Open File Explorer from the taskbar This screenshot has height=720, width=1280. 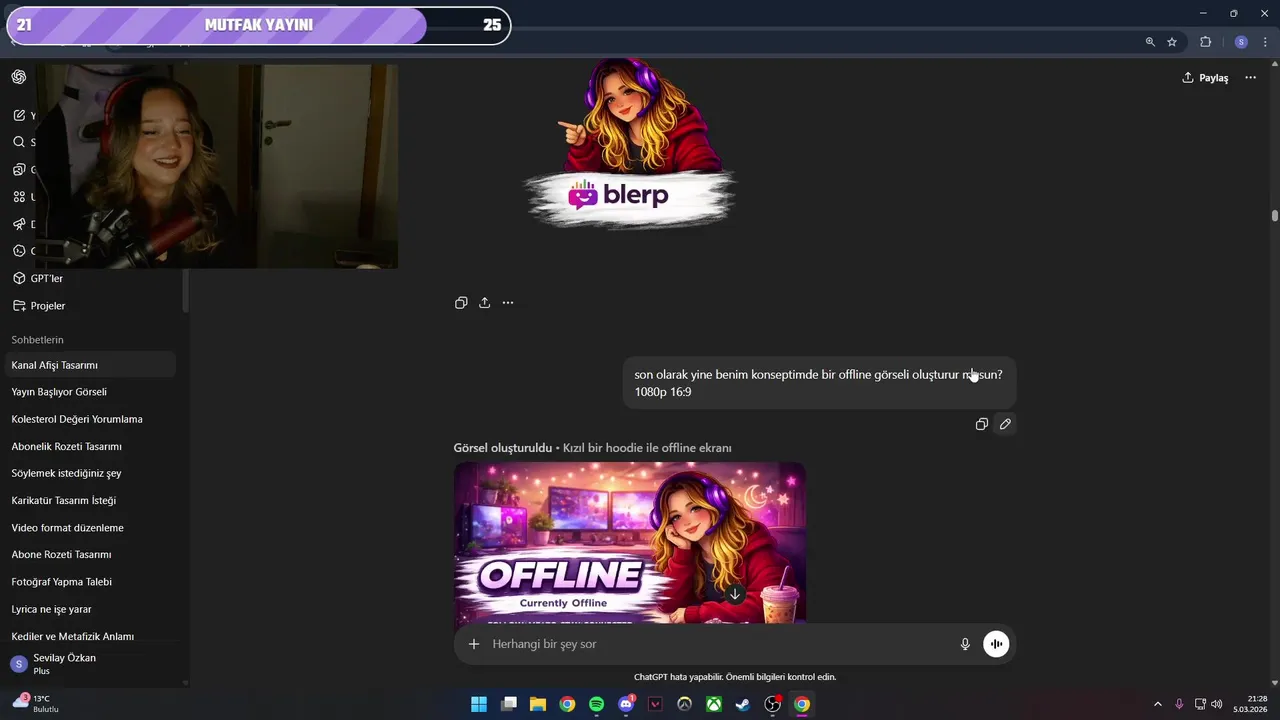pos(538,704)
